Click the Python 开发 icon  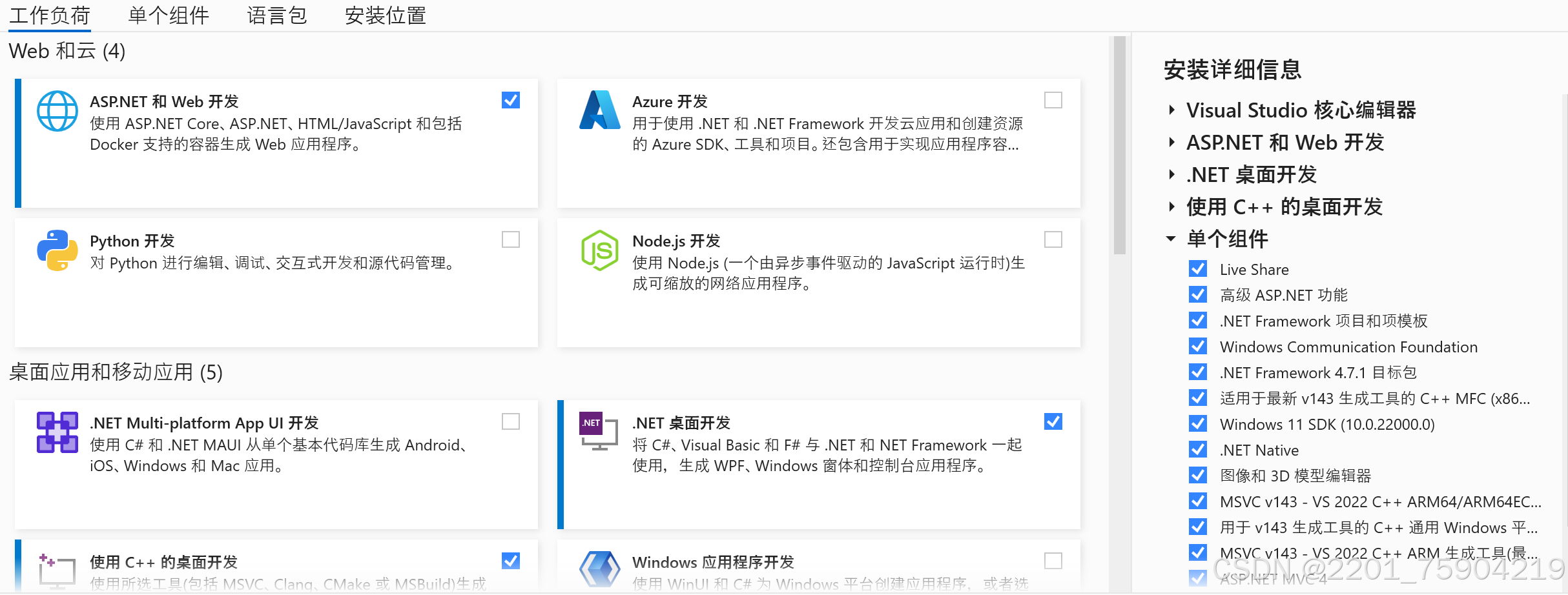(x=57, y=250)
